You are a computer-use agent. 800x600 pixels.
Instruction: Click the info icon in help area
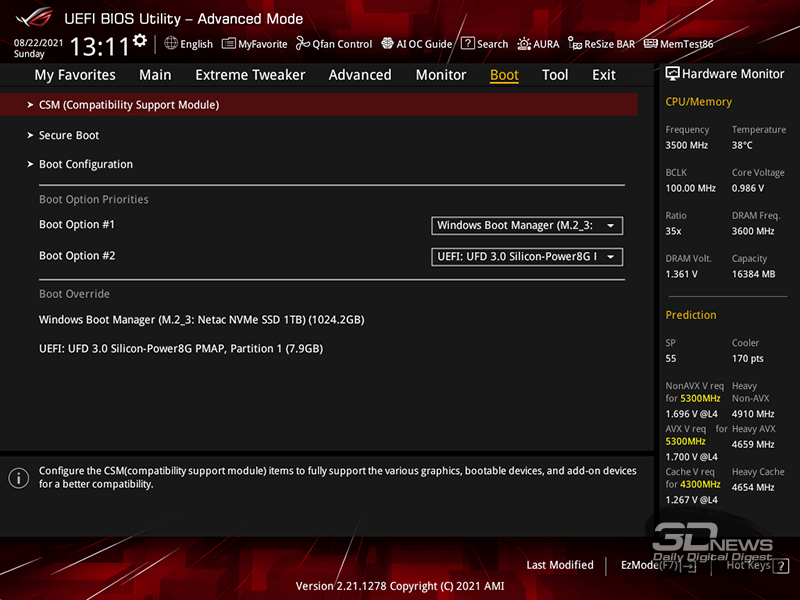click(x=18, y=478)
